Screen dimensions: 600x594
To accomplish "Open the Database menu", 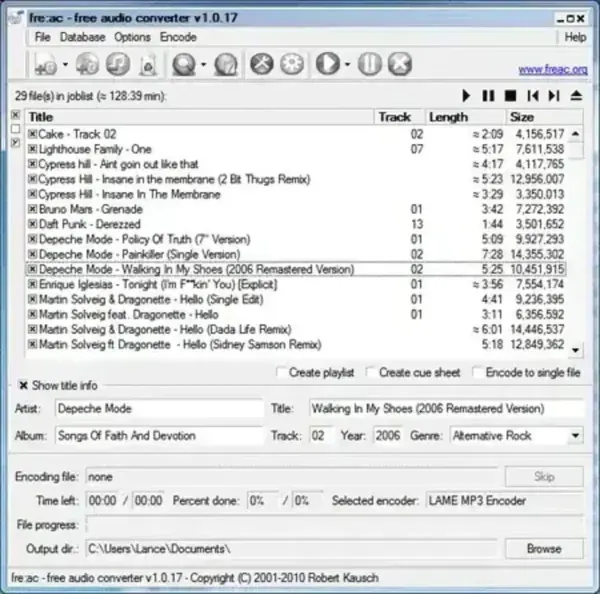I will pos(83,37).
